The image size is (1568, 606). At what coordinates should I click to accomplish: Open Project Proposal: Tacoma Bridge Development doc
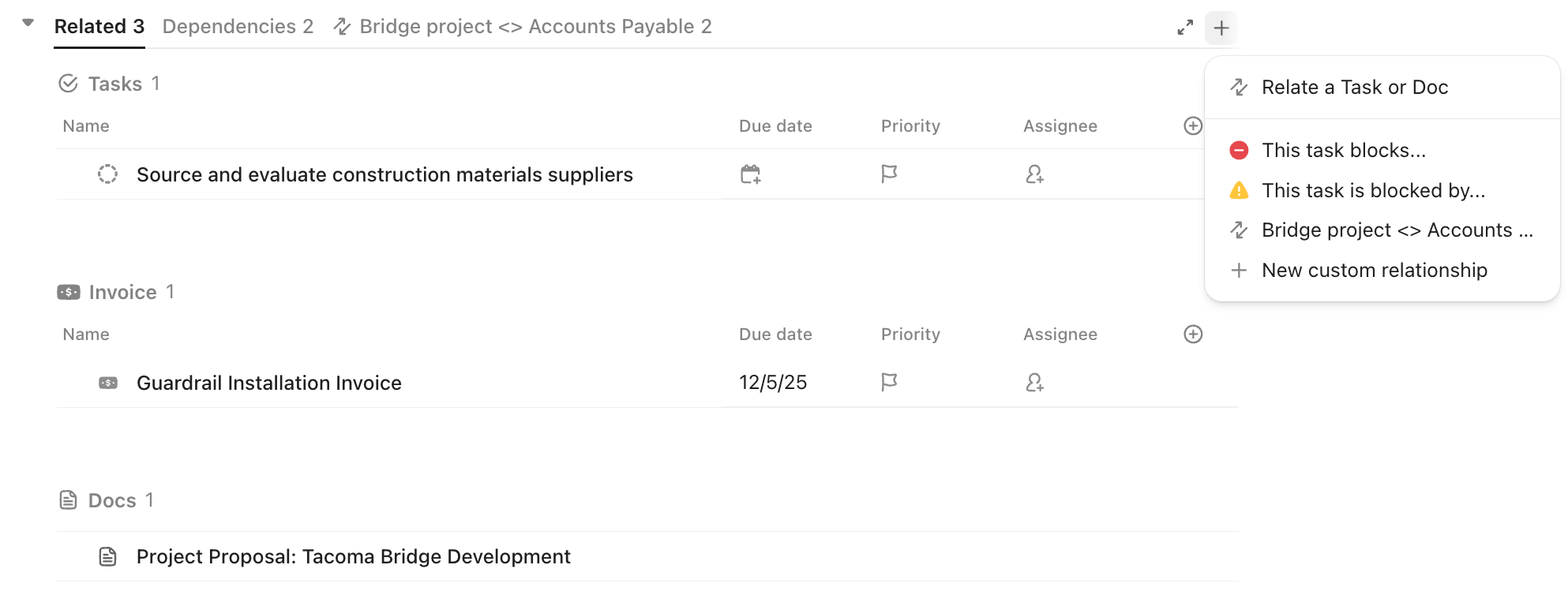[353, 557]
